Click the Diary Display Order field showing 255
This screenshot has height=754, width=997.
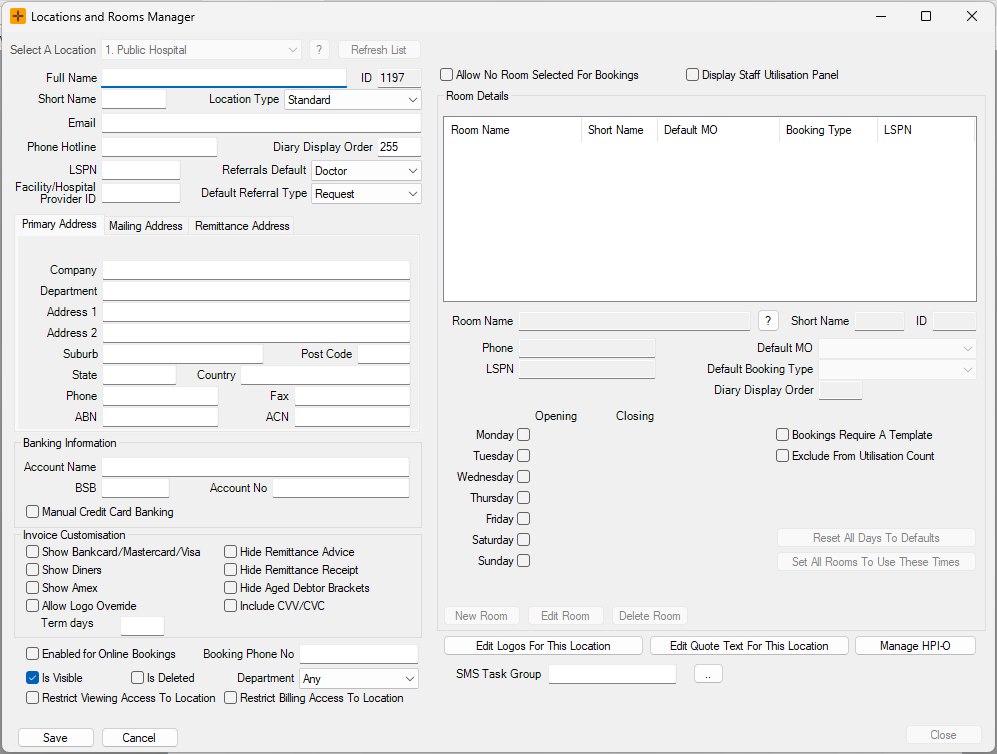(x=399, y=147)
